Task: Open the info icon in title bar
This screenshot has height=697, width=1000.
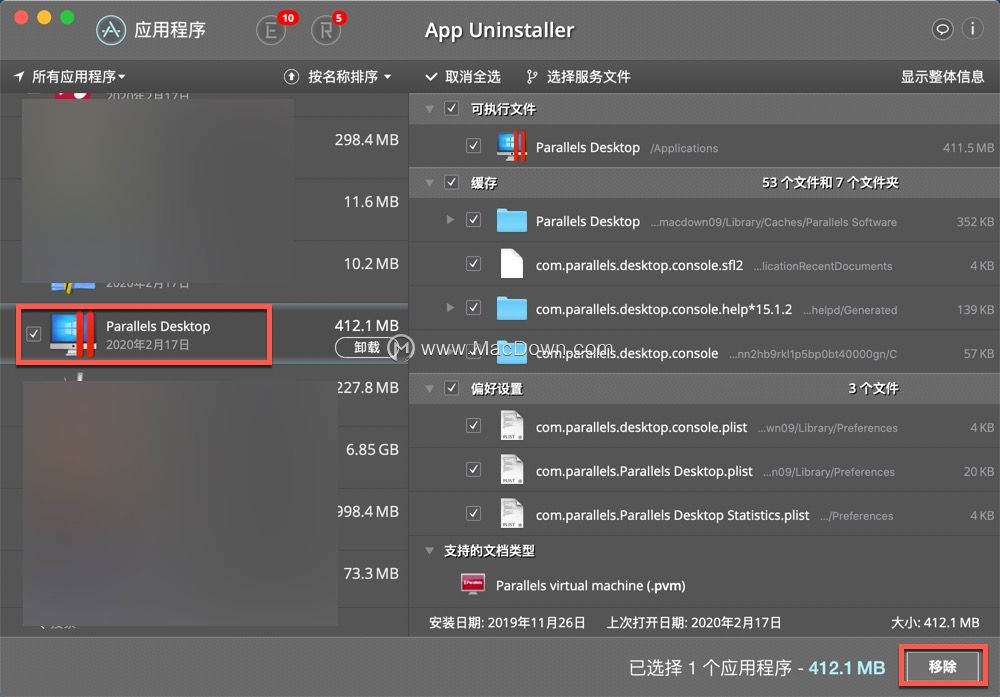Action: coord(972,29)
